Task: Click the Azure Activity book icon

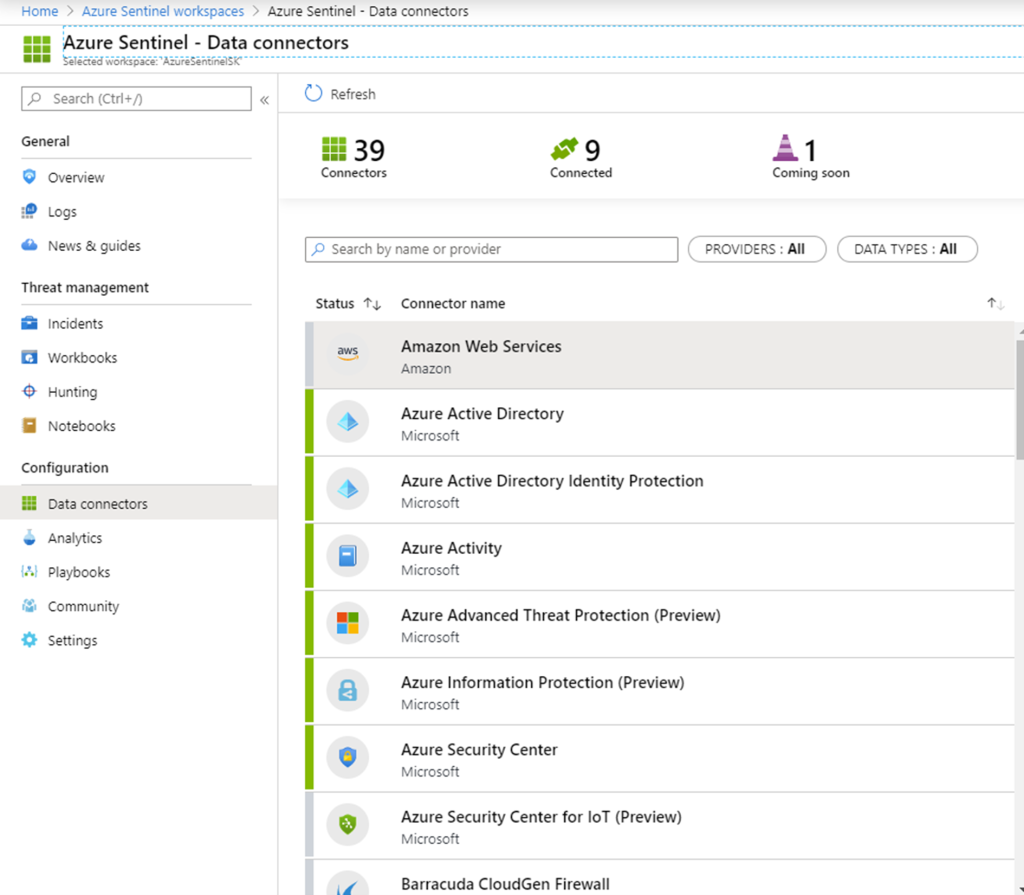Action: click(x=347, y=556)
